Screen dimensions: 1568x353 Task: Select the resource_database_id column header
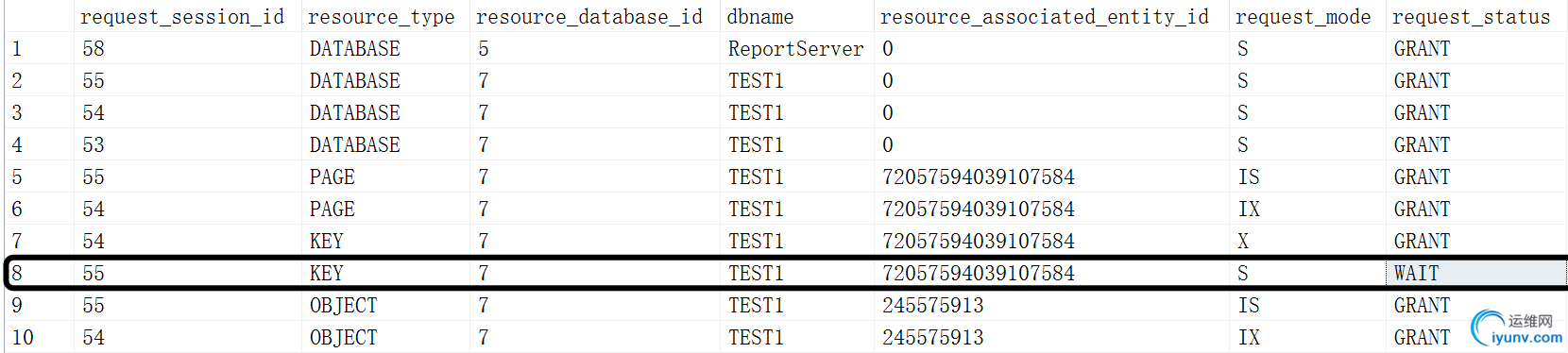pos(594,16)
